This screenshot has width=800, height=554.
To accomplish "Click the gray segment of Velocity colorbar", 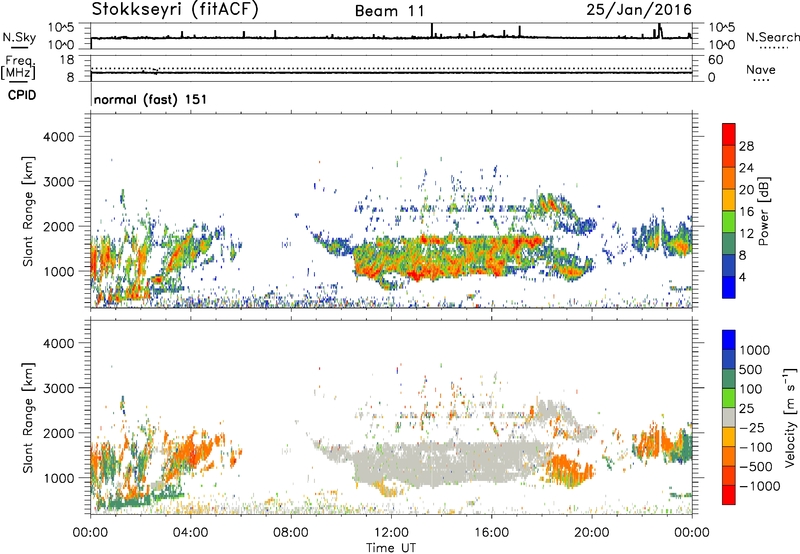I will (729, 418).
